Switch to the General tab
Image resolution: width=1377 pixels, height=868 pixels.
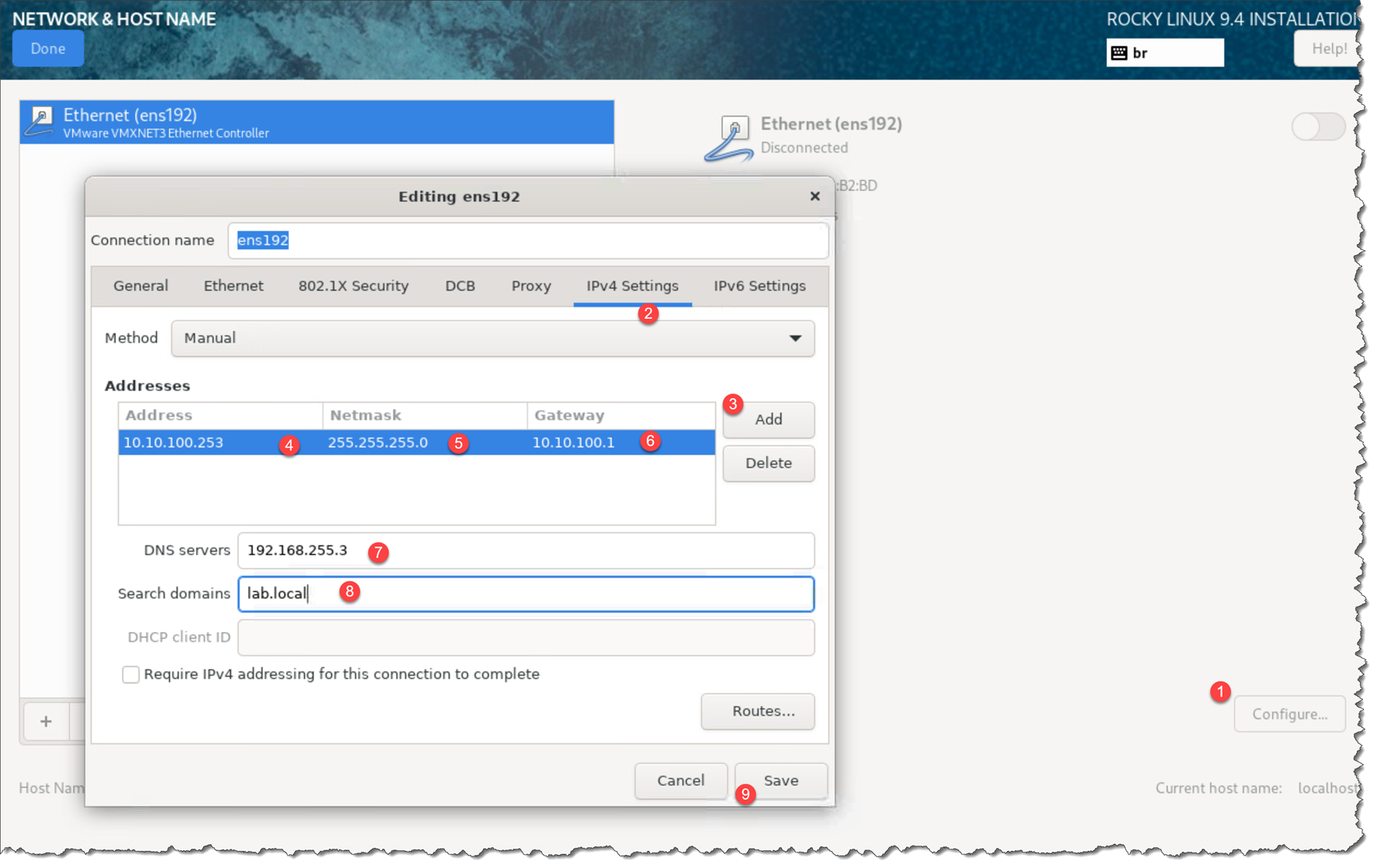(140, 286)
